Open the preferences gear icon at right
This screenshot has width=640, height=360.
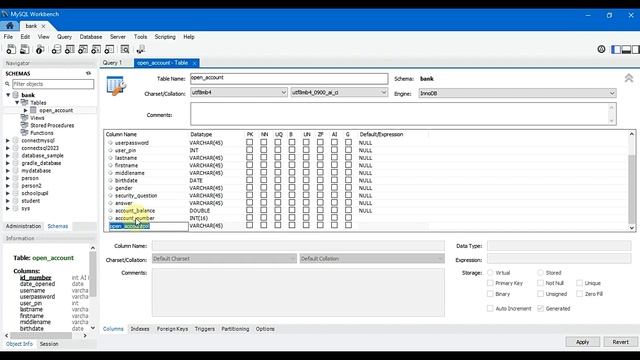(601, 49)
